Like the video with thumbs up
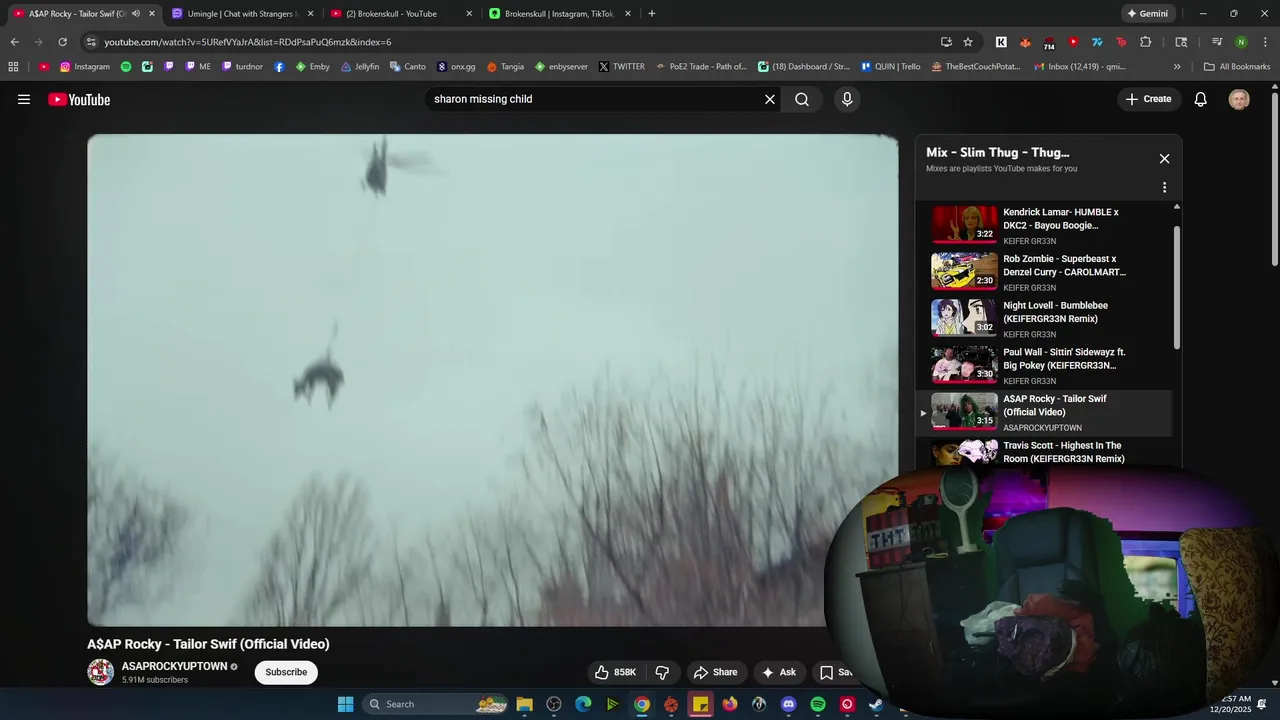The width and height of the screenshot is (1280, 720). 616,672
